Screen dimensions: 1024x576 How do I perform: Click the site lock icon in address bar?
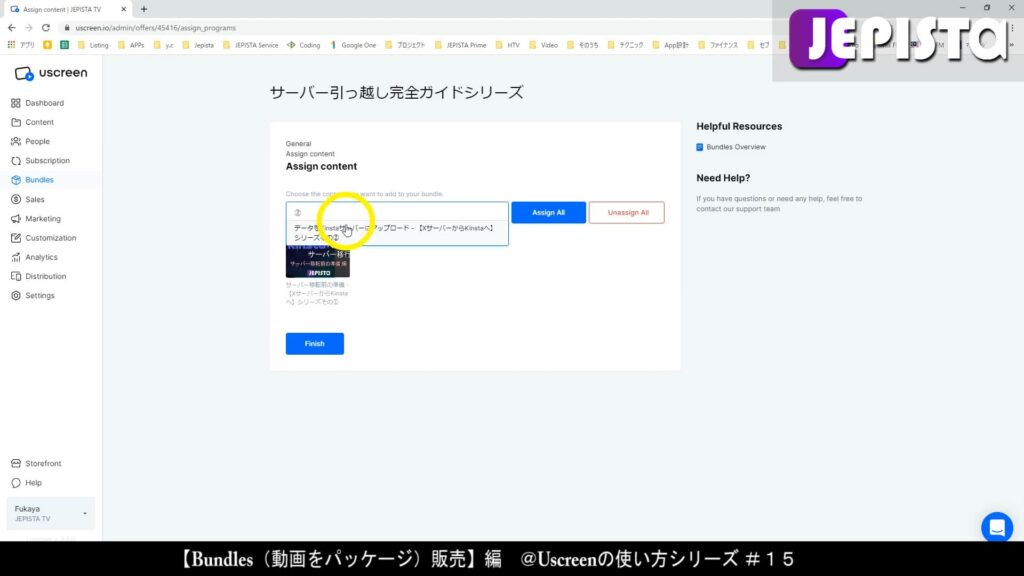(x=67, y=28)
